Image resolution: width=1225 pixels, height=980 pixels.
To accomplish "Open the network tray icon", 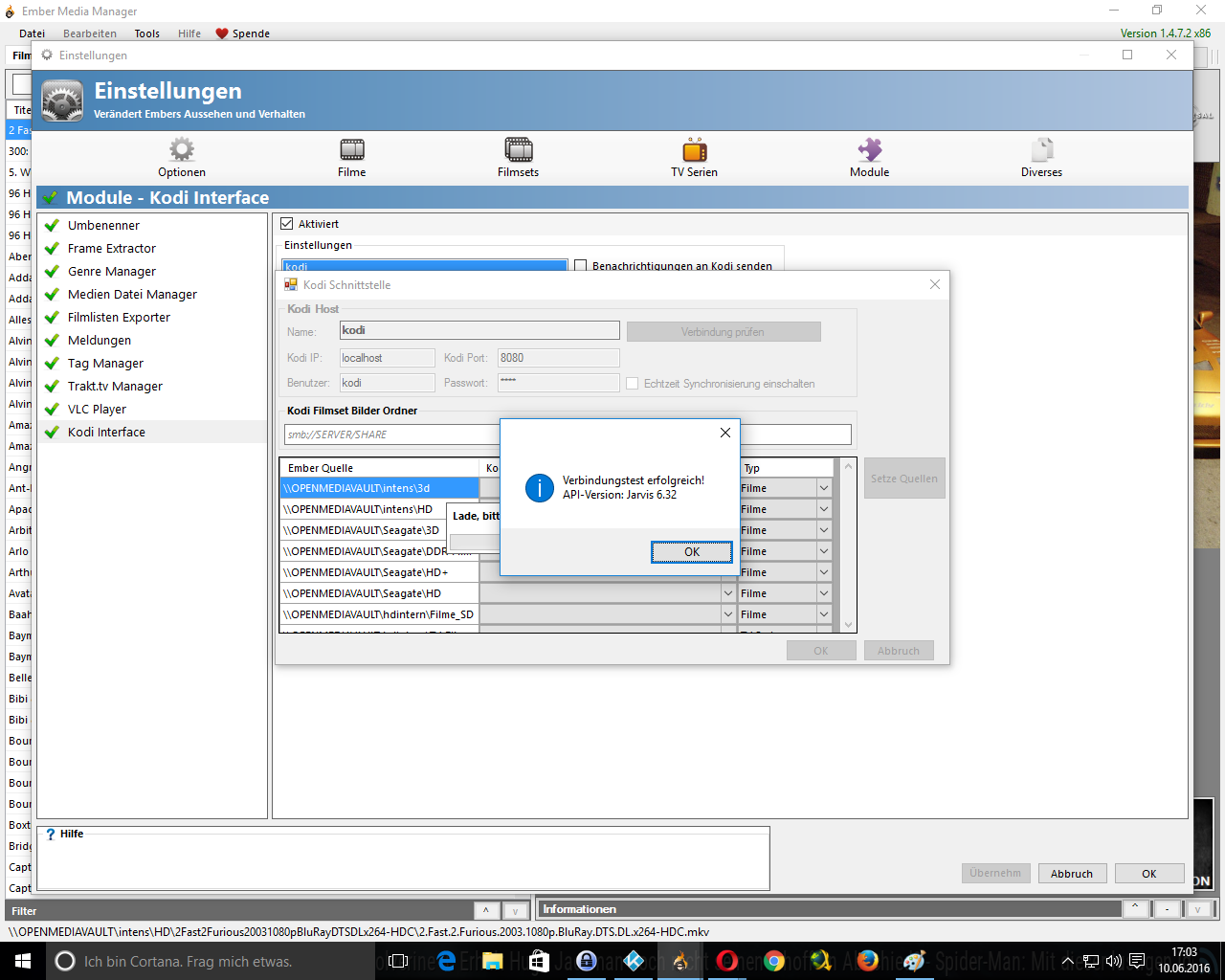I will point(1090,961).
